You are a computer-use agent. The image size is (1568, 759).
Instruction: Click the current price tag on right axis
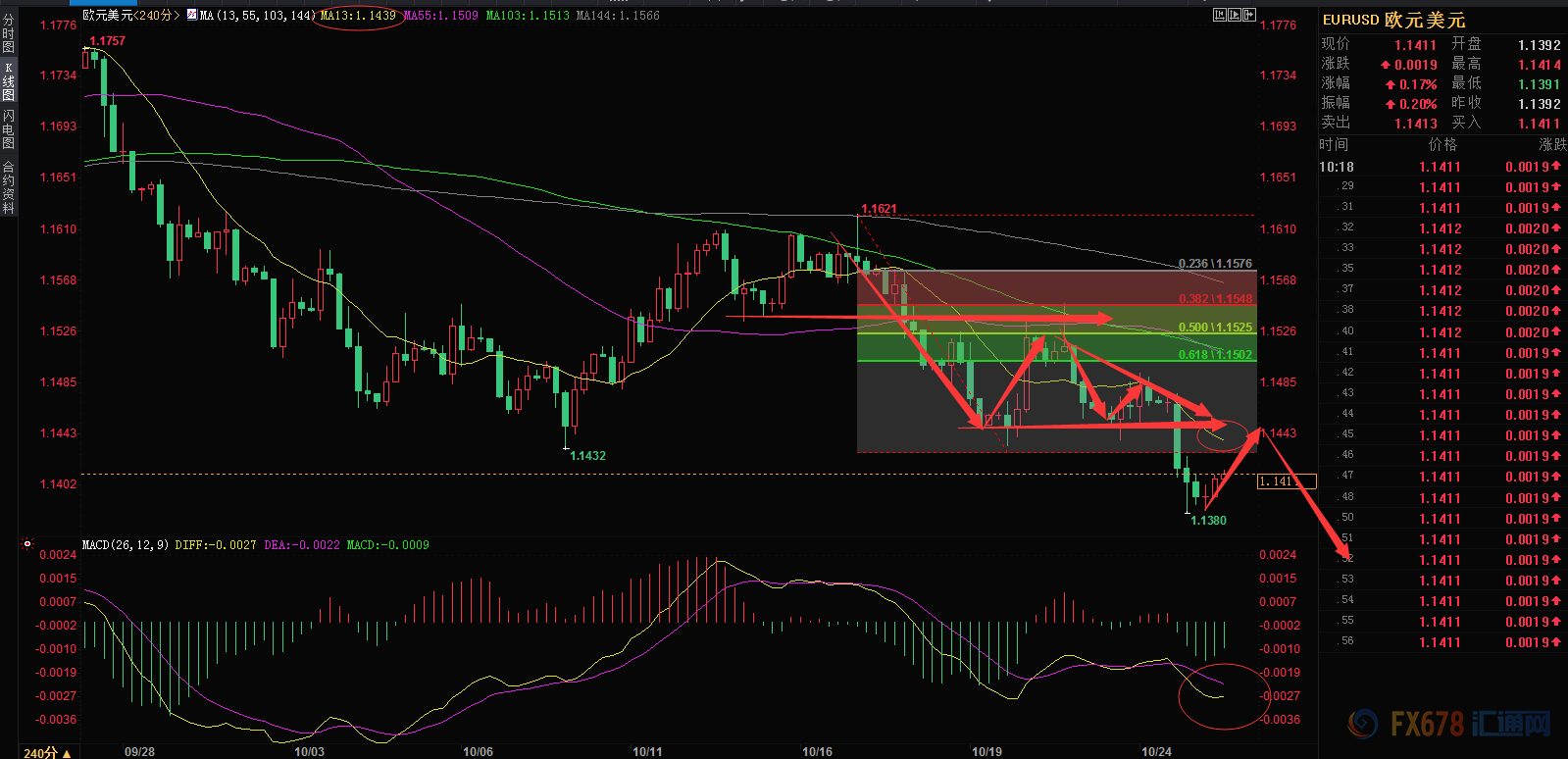(1287, 481)
